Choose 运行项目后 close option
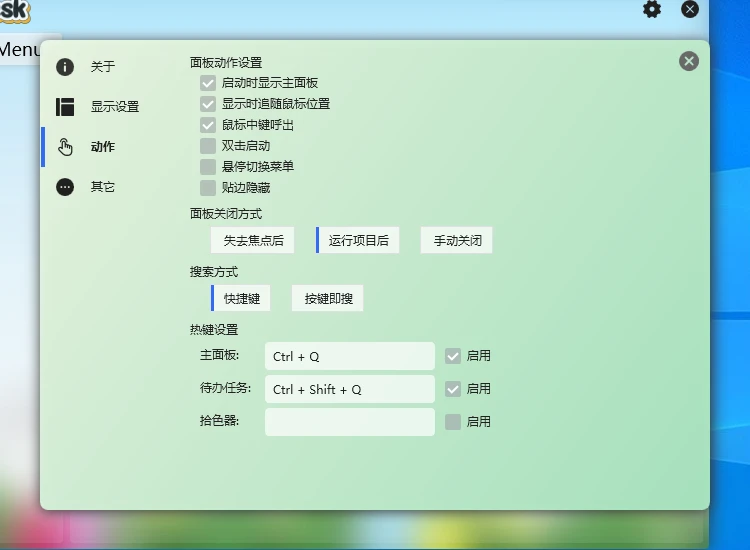This screenshot has height=550, width=750. tap(359, 241)
